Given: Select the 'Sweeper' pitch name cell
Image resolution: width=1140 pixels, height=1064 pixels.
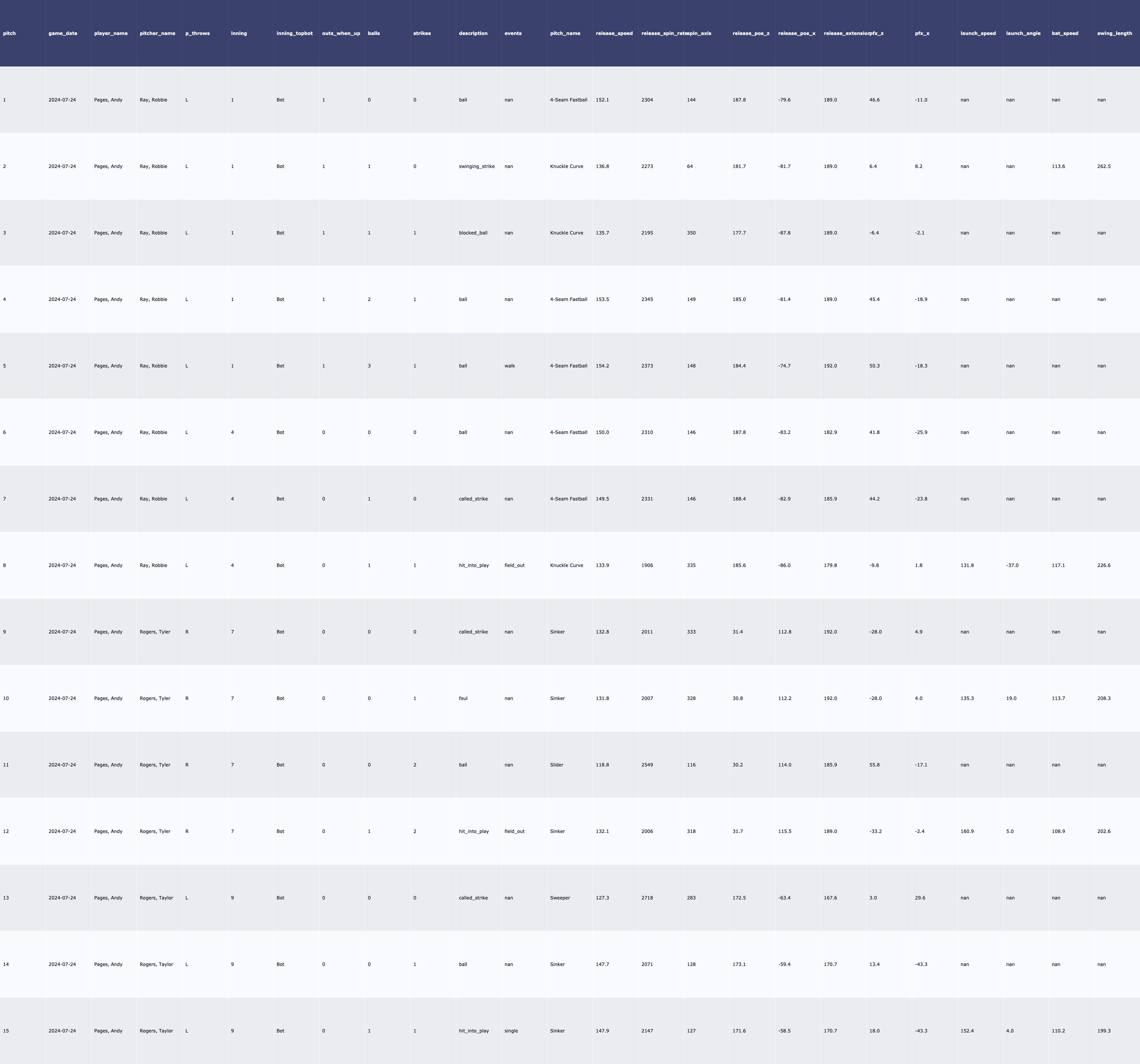Looking at the screenshot, I should (x=560, y=898).
